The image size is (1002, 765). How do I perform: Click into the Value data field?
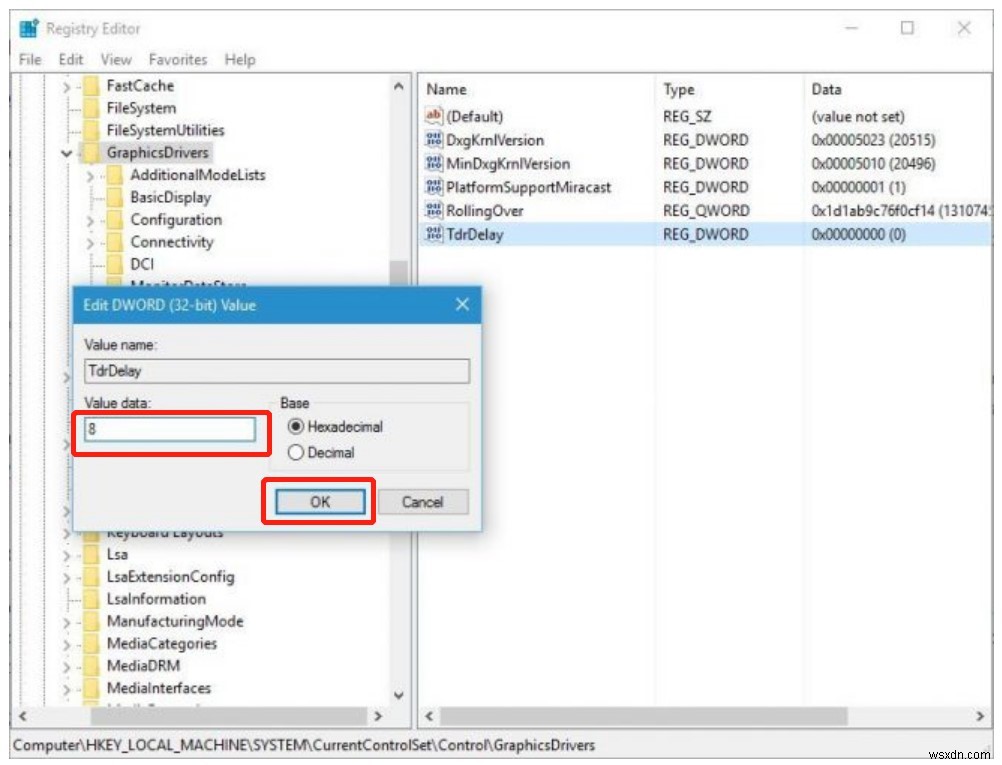169,429
